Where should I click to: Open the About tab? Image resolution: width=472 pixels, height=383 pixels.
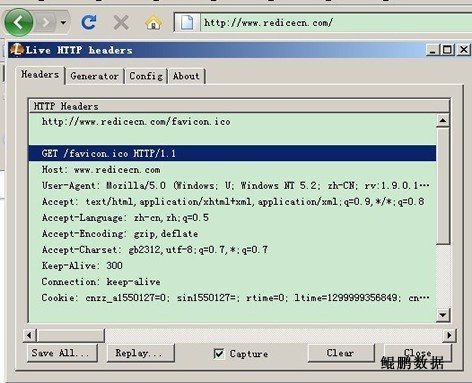tap(186, 76)
